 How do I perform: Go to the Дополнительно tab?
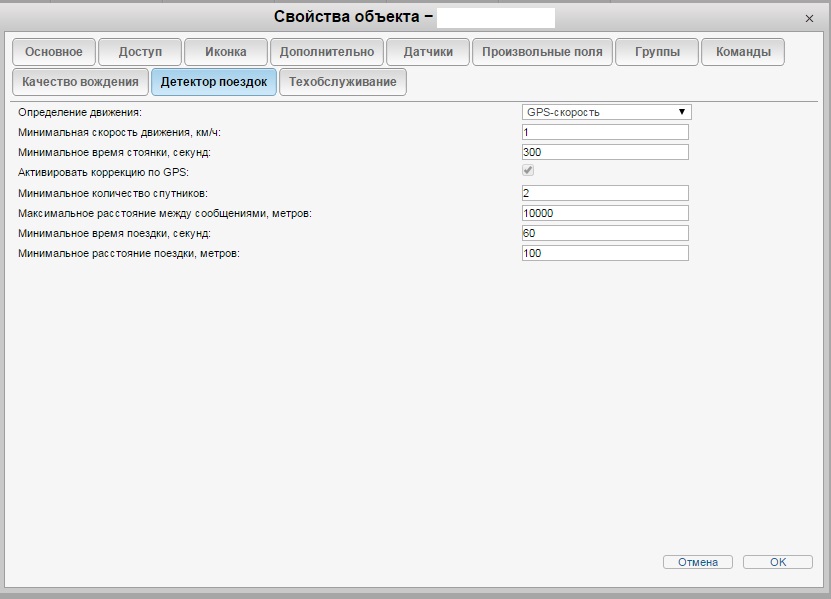(x=327, y=52)
